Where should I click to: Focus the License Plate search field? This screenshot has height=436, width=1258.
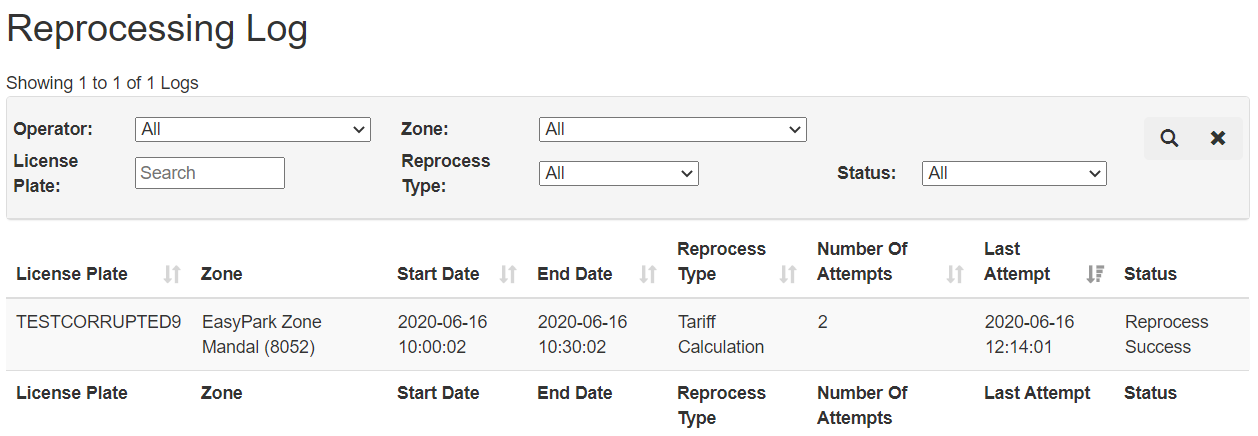pos(210,173)
